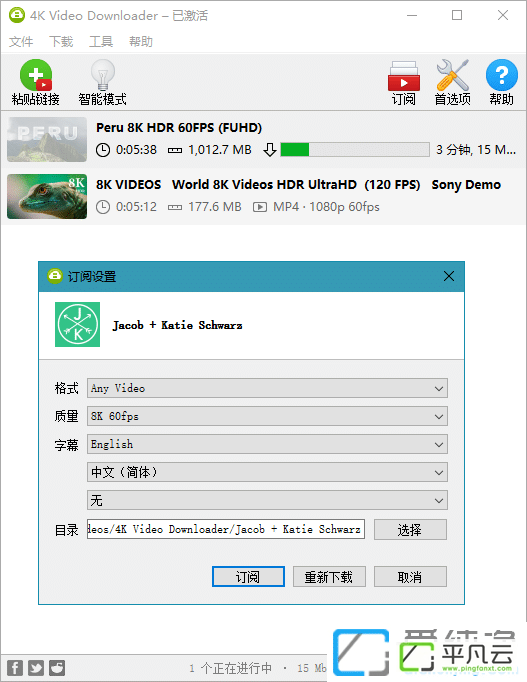
Task: Expand the 质量 dropdown showing 8K 60fps
Action: [267, 416]
